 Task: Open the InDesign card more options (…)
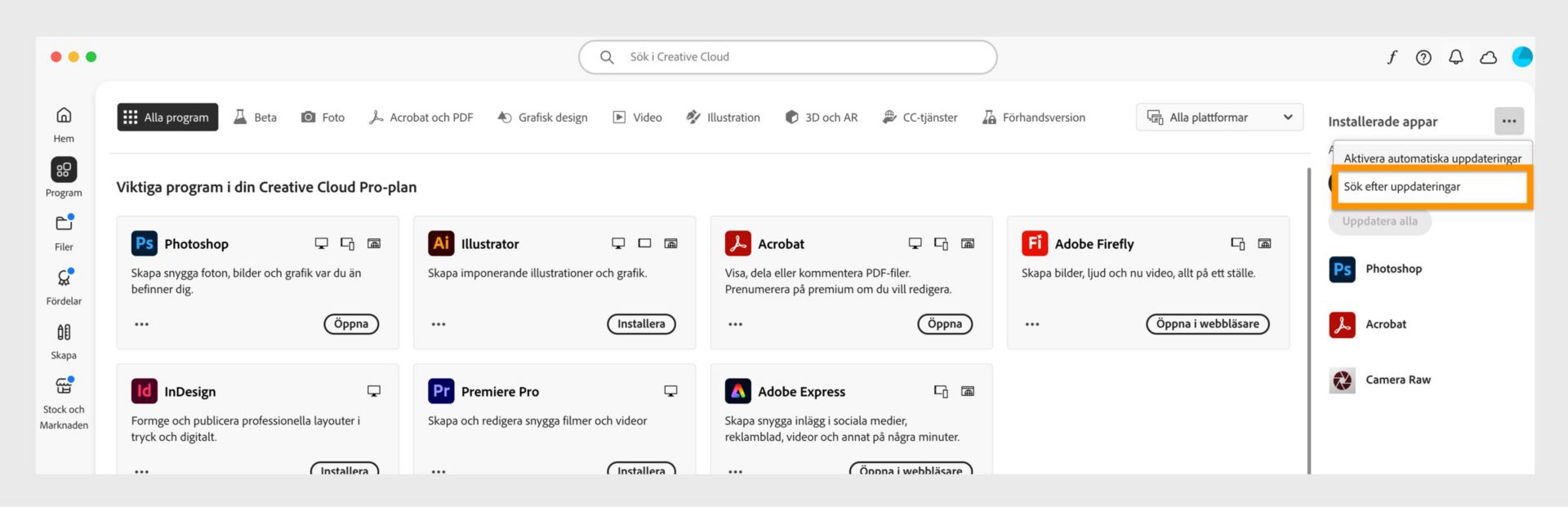coord(141,471)
